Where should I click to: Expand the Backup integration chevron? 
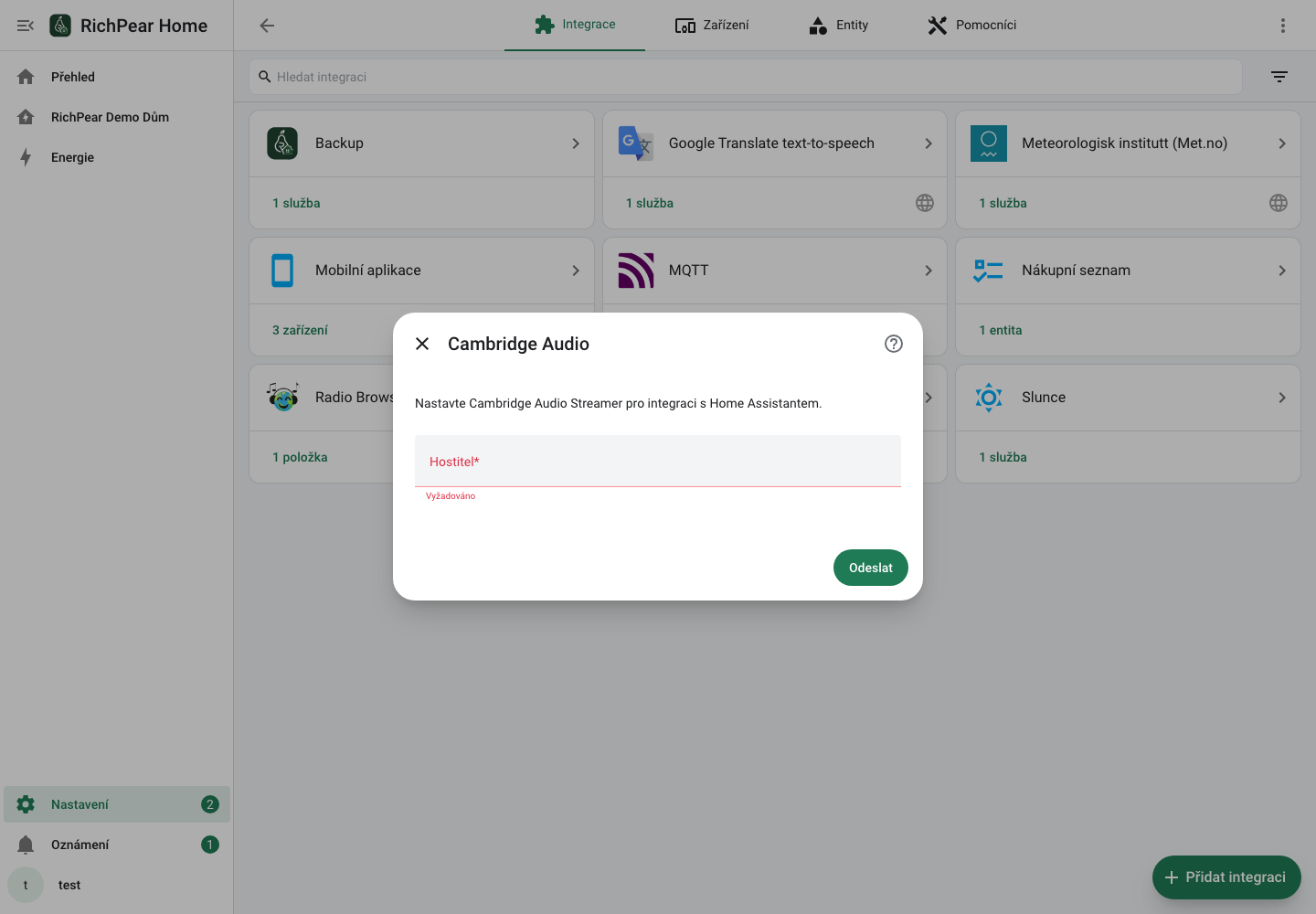point(576,143)
